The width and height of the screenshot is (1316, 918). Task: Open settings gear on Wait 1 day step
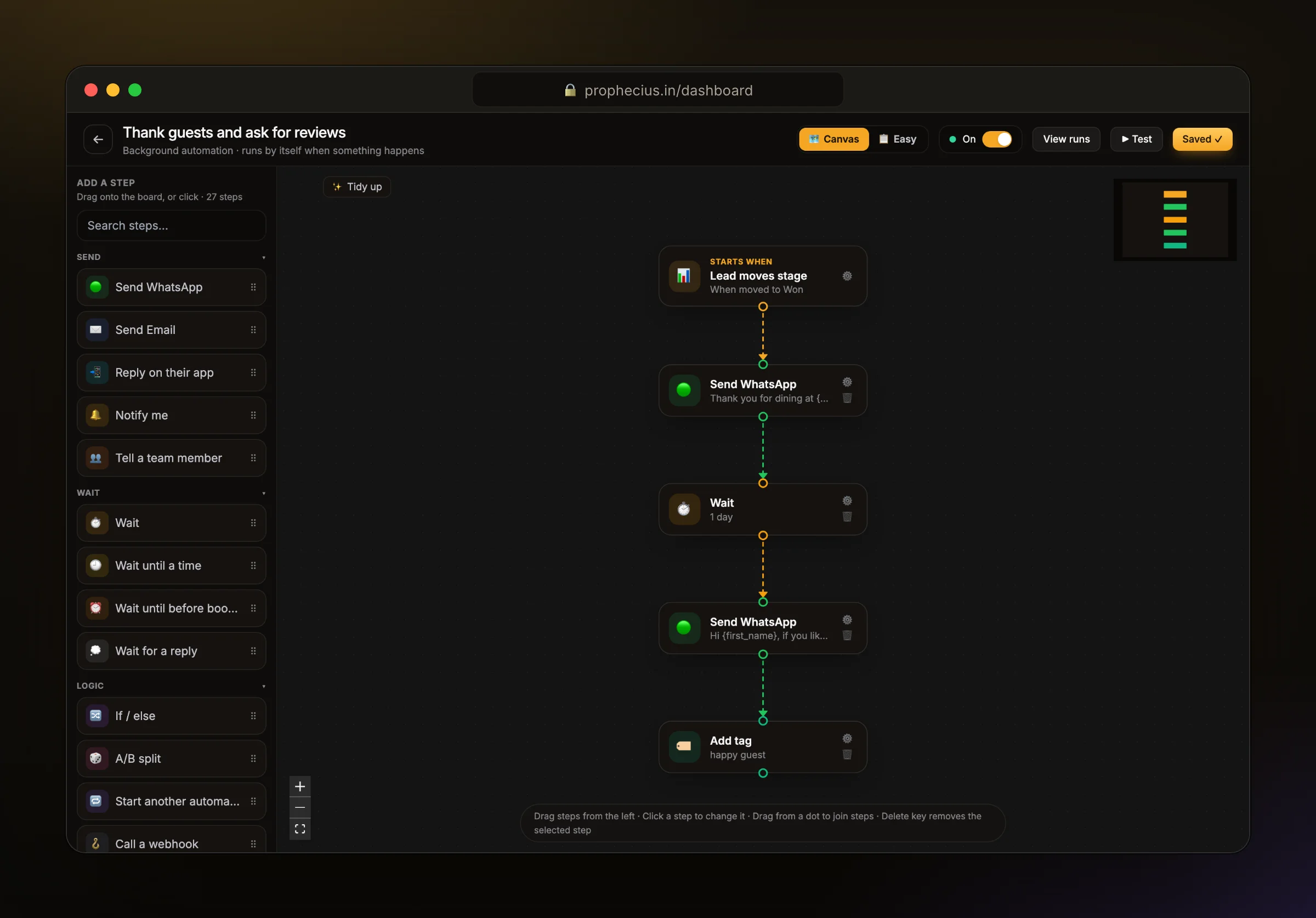point(847,501)
